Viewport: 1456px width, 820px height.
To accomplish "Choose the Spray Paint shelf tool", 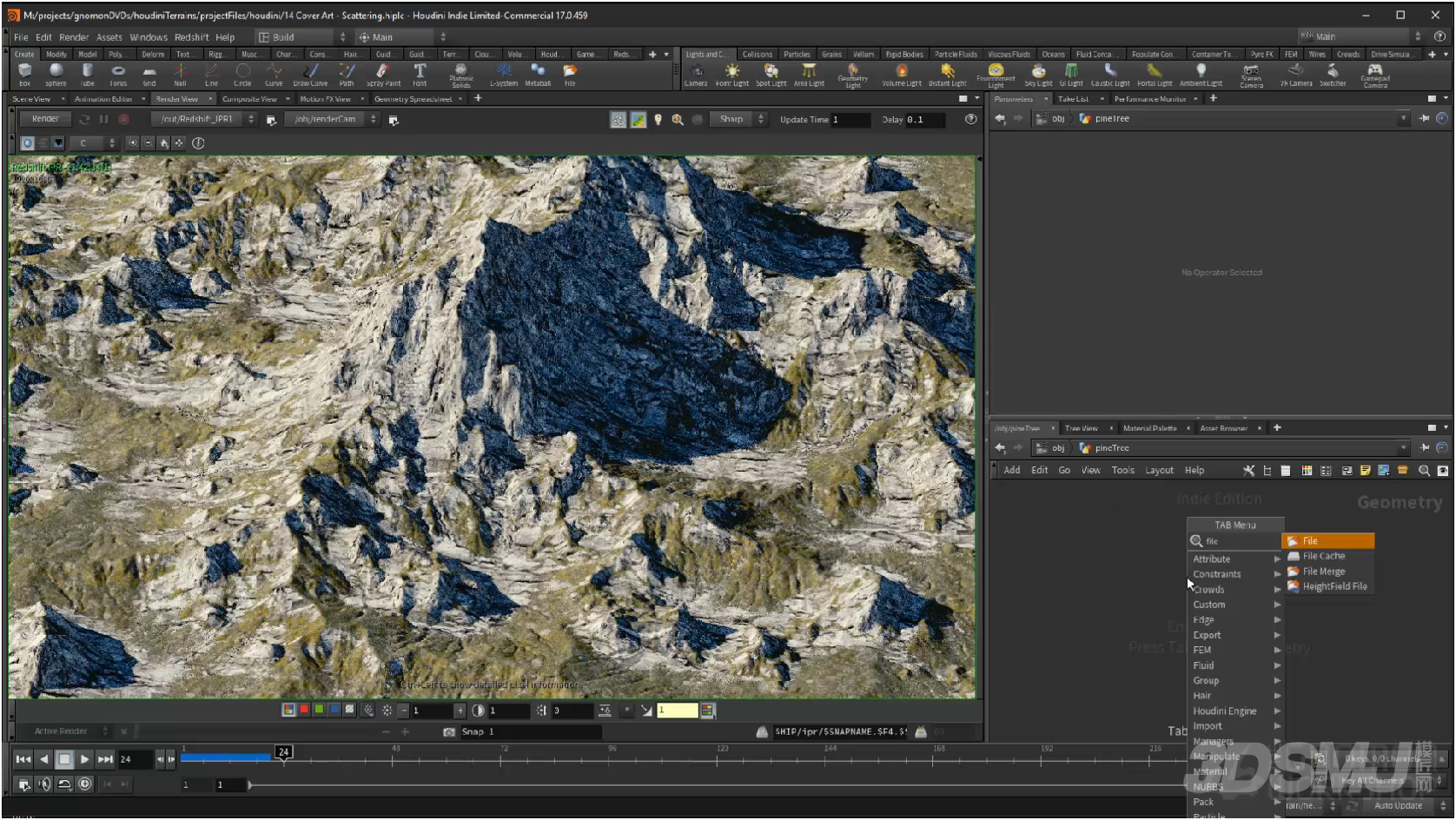I will click(x=383, y=75).
